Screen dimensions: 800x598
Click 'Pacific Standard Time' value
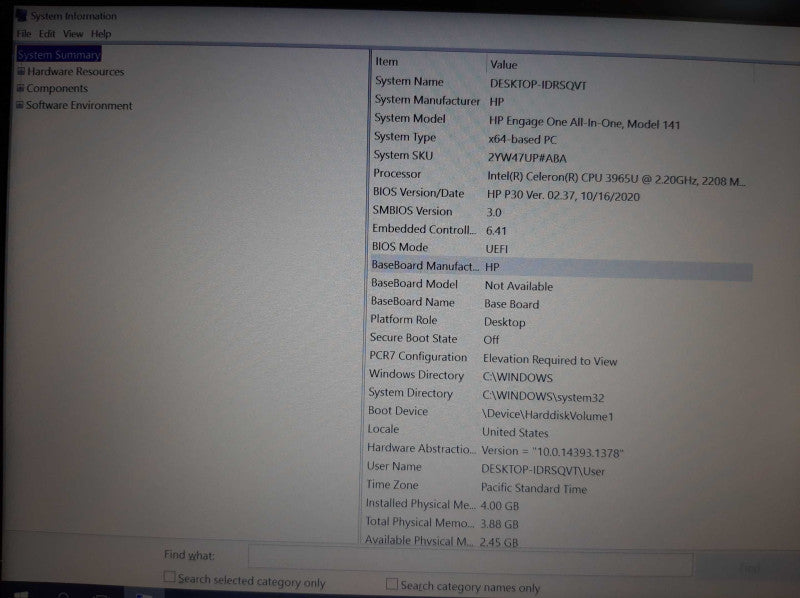tap(534, 488)
